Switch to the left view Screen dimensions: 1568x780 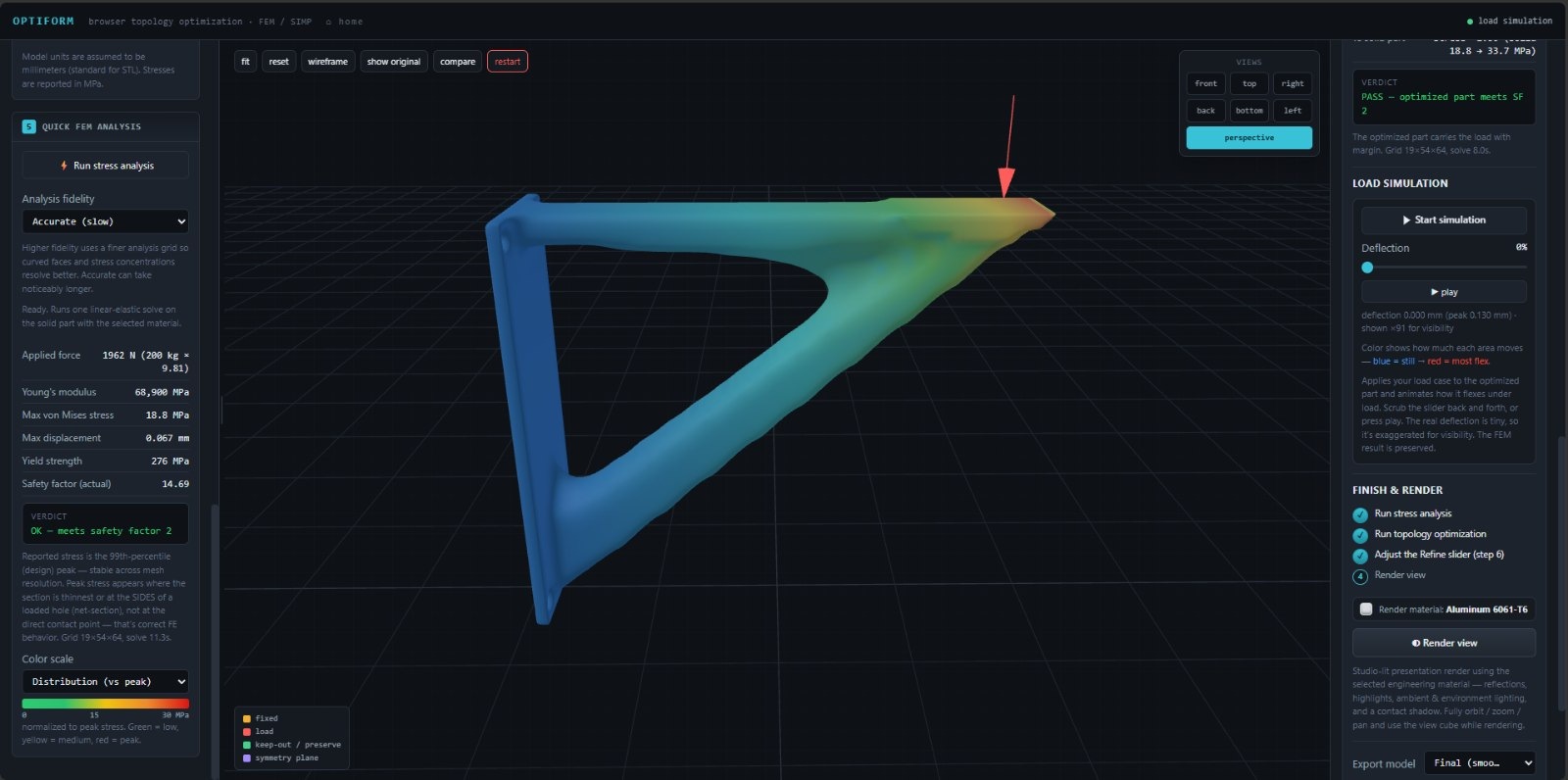click(1293, 111)
